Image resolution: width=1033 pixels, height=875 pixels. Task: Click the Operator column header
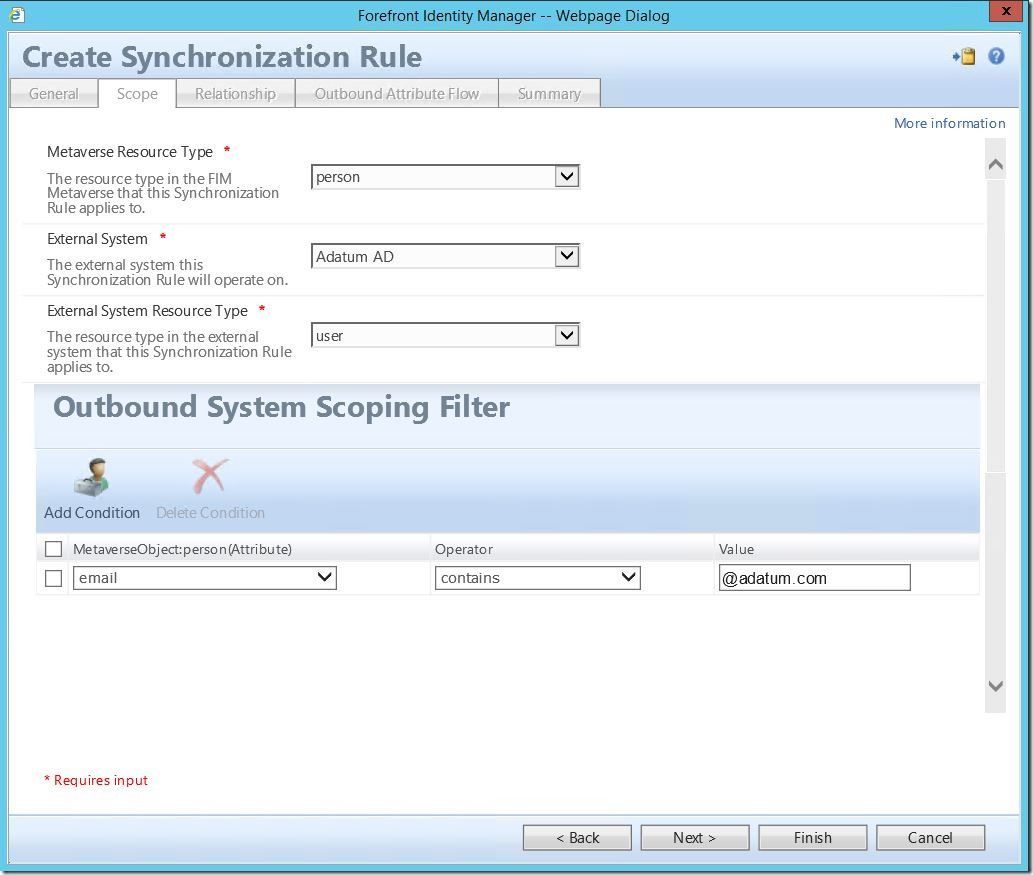[464, 549]
